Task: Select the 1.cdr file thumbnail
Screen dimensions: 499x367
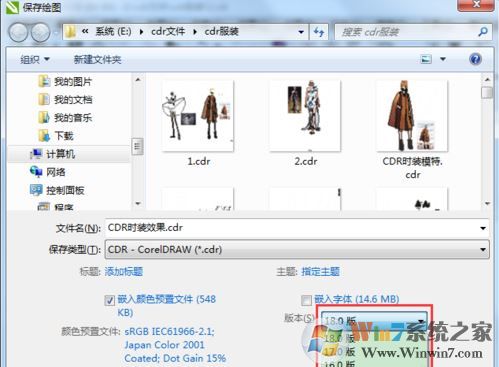Action: coord(198,116)
